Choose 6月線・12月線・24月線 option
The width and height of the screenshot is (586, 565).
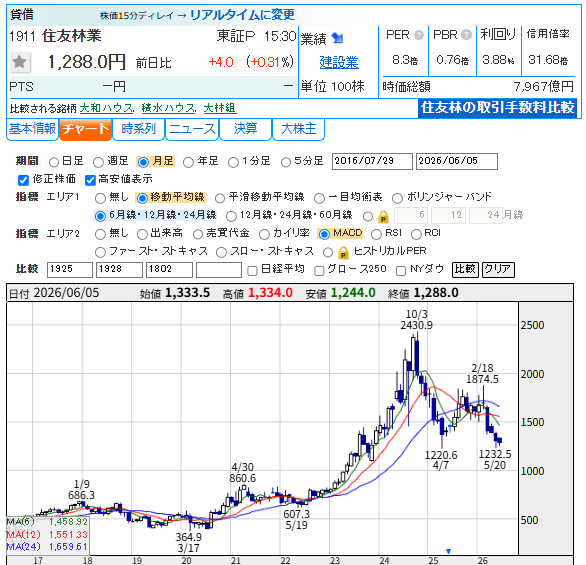point(100,216)
